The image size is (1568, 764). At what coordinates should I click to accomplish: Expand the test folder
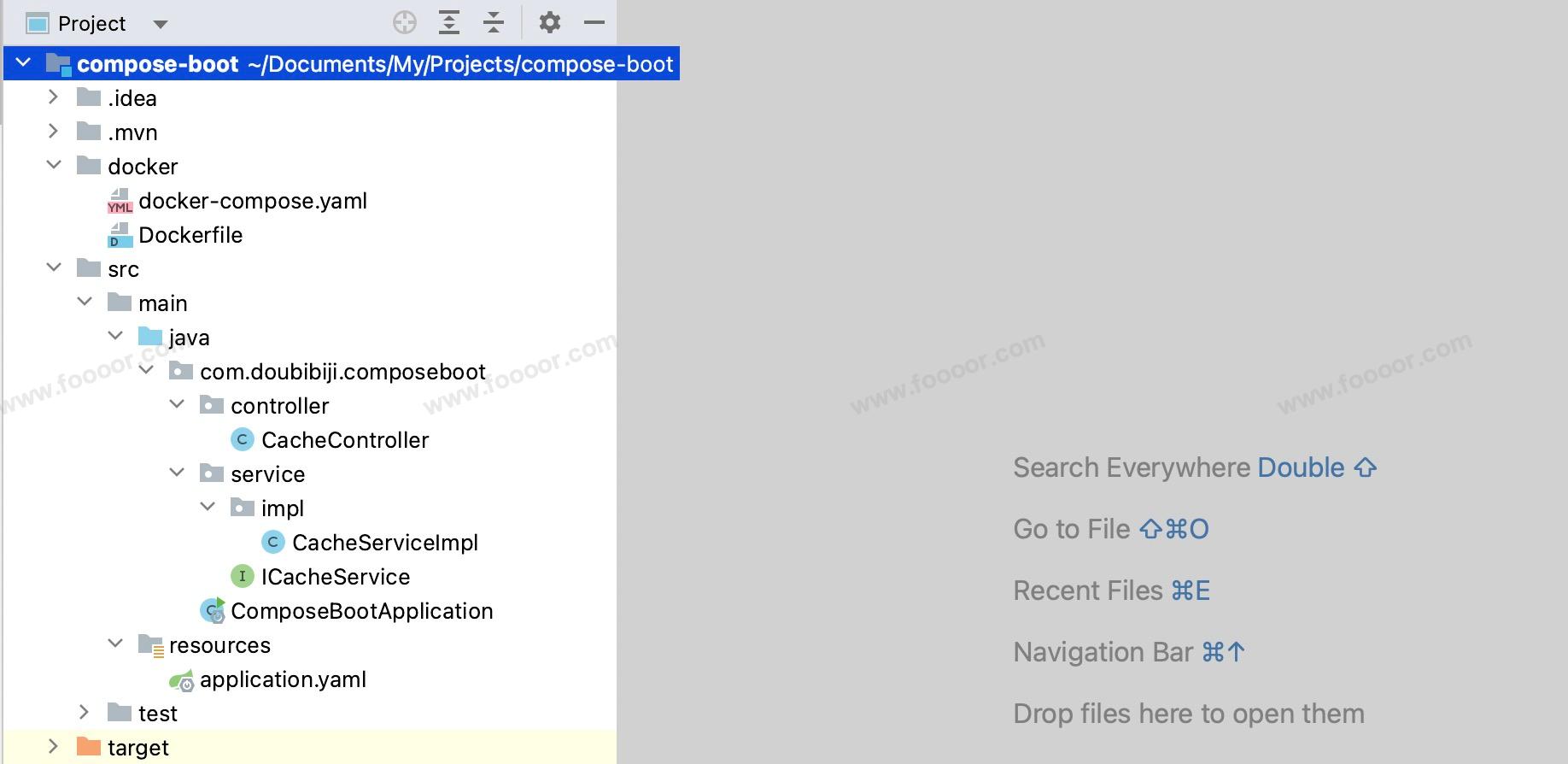[84, 713]
